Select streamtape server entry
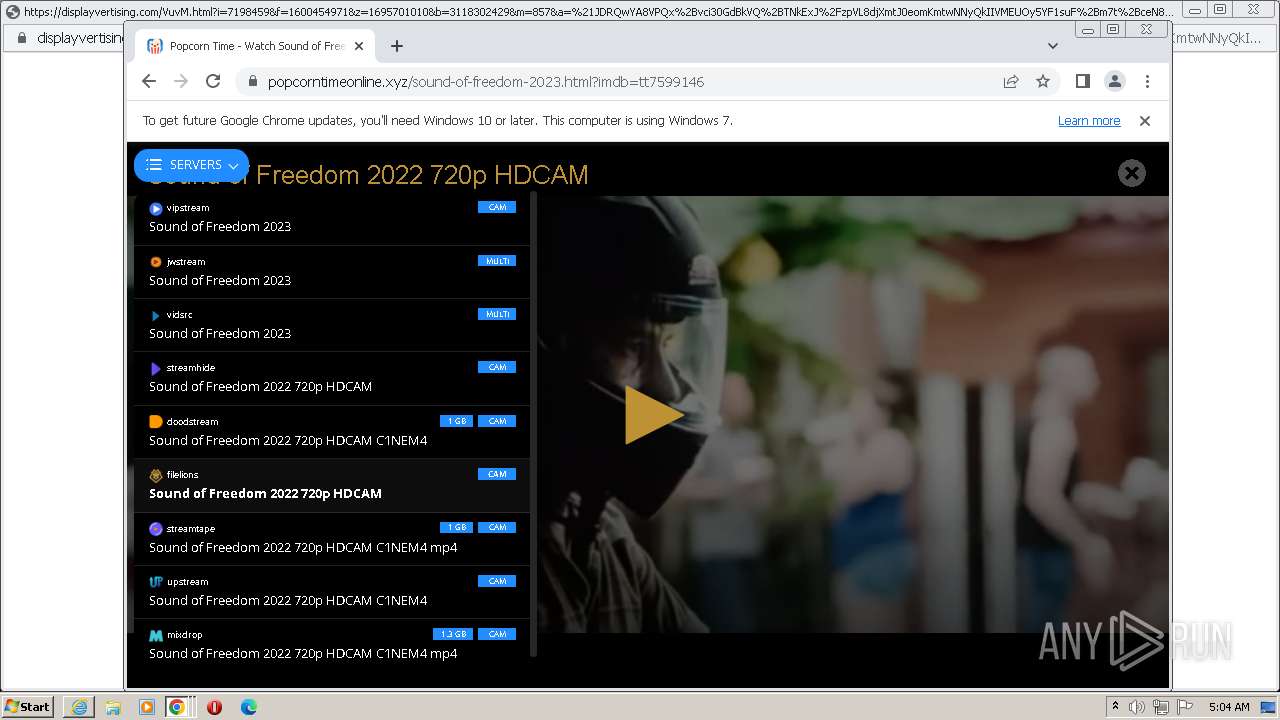 click(332, 539)
